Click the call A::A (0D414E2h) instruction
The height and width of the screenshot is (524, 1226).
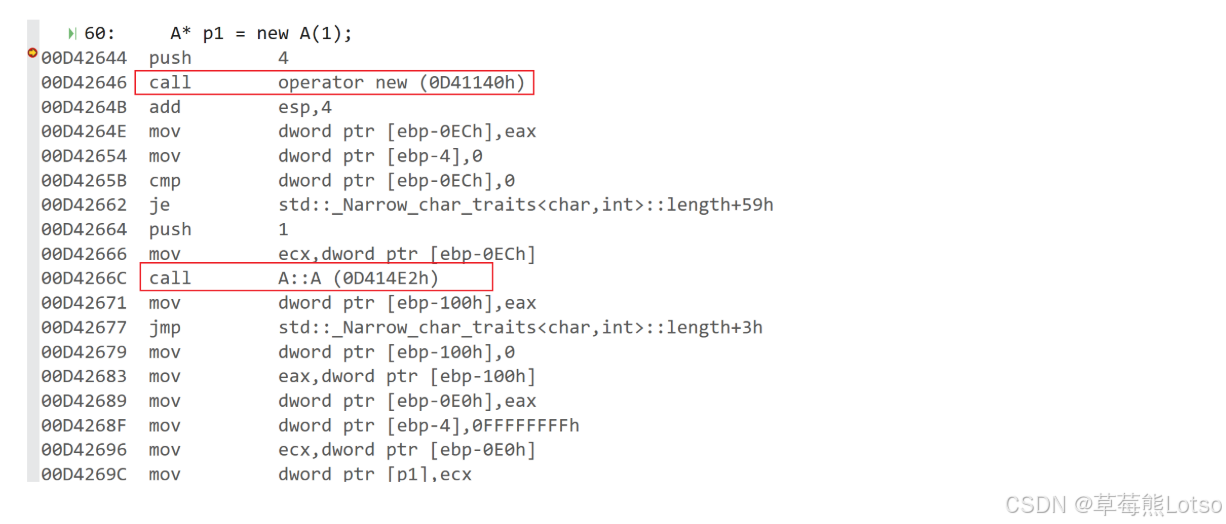click(x=316, y=278)
